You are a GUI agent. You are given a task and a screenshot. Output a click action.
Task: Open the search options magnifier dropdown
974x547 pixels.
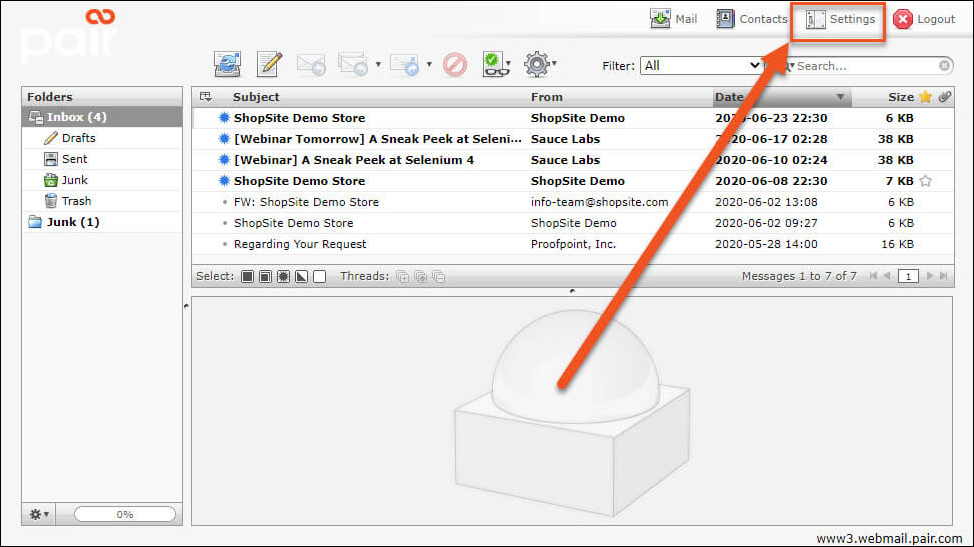[x=789, y=66]
